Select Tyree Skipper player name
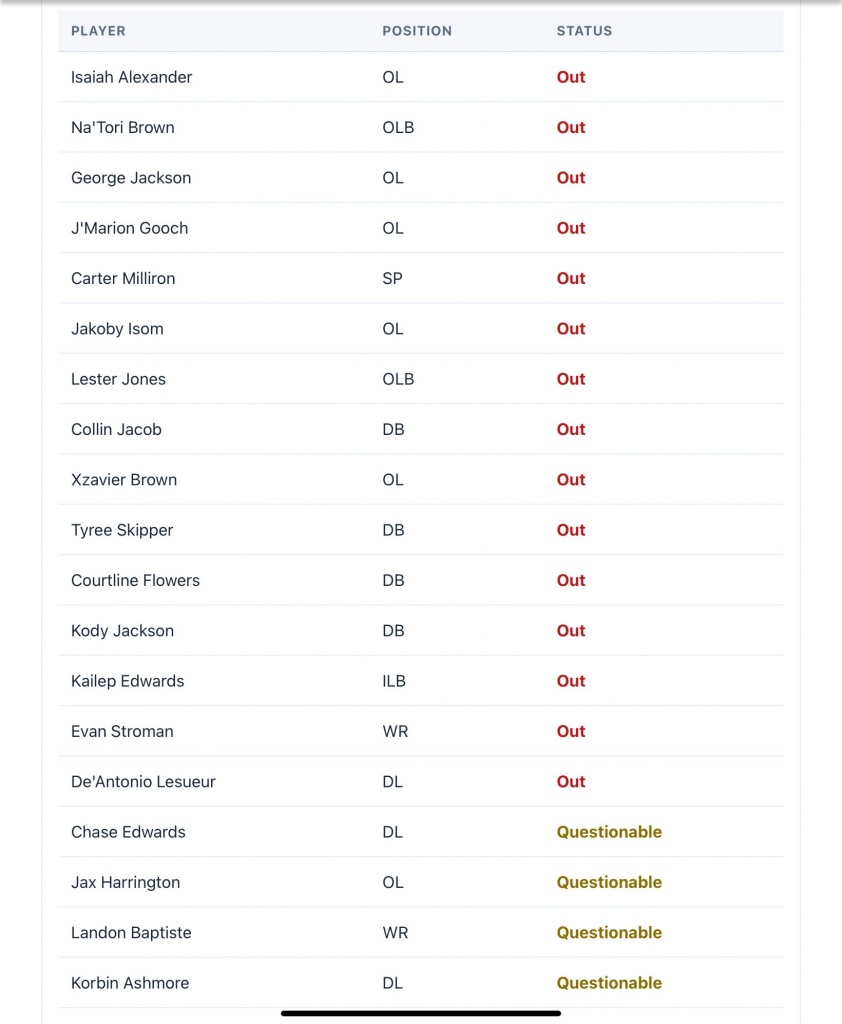 click(122, 530)
